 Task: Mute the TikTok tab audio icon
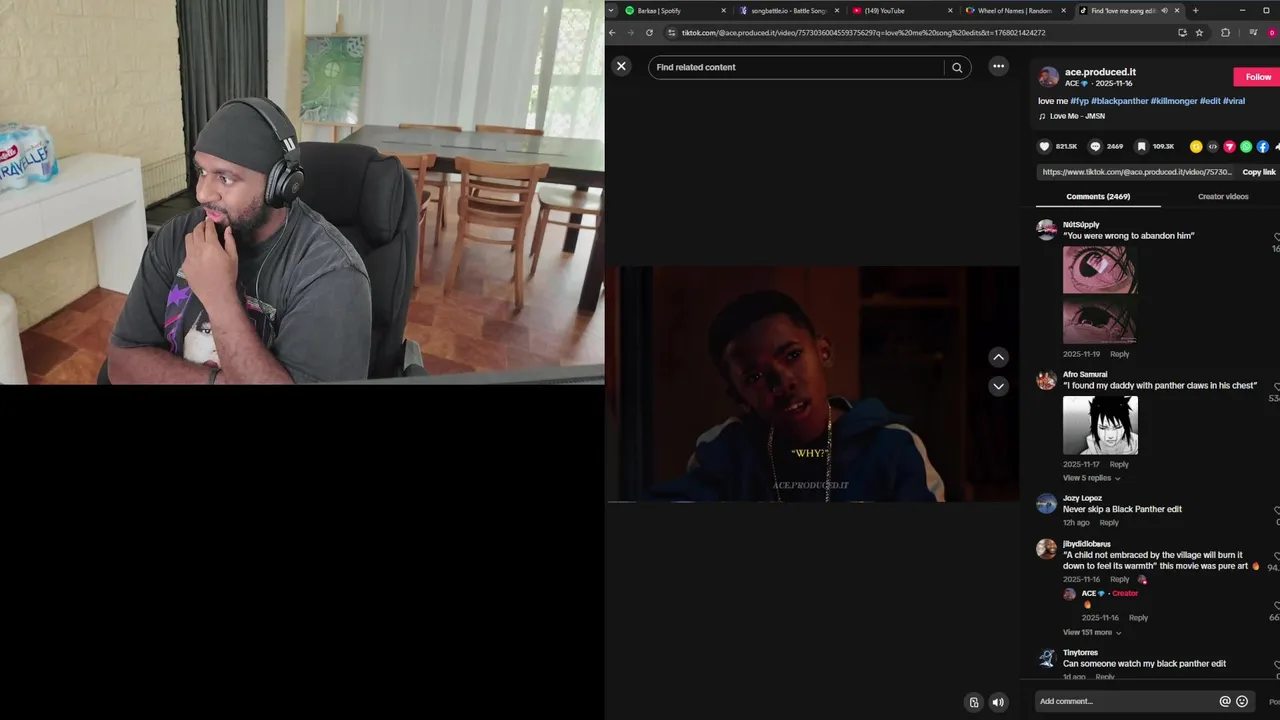tap(1164, 10)
